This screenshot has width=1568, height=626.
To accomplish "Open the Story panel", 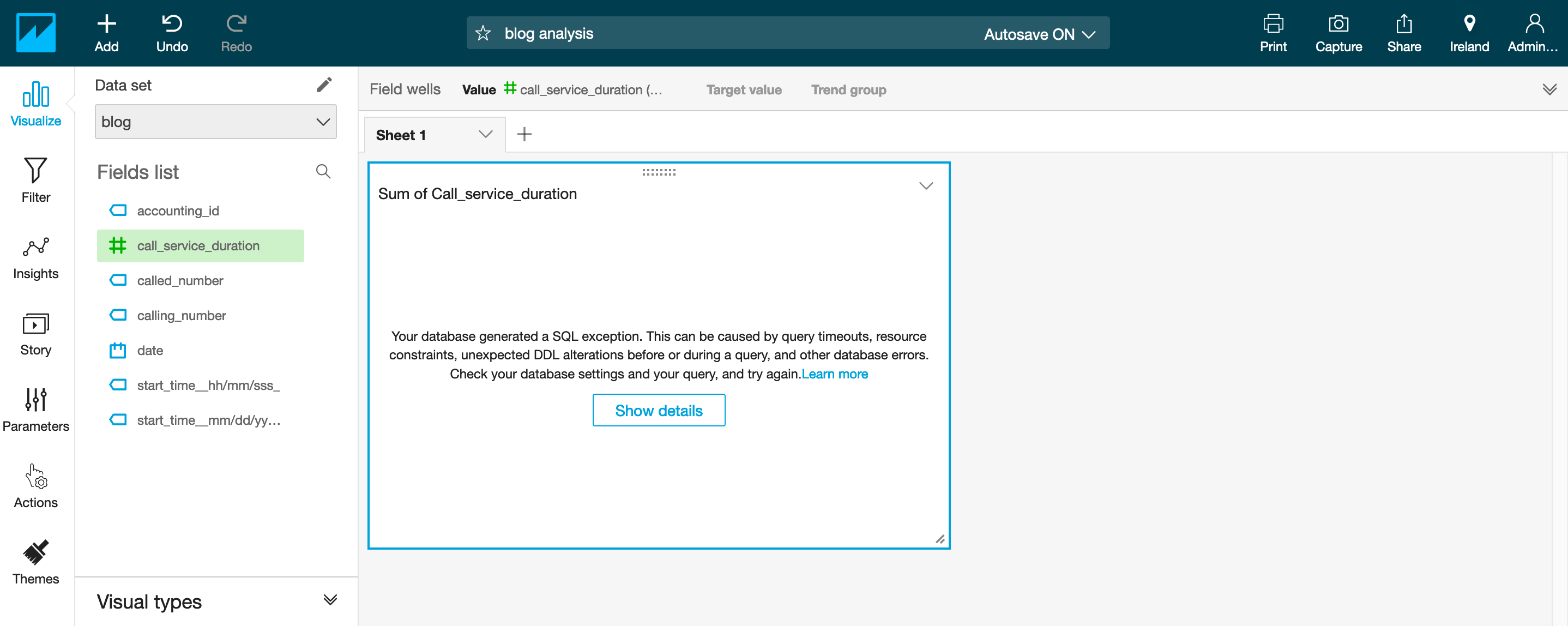I will (35, 332).
